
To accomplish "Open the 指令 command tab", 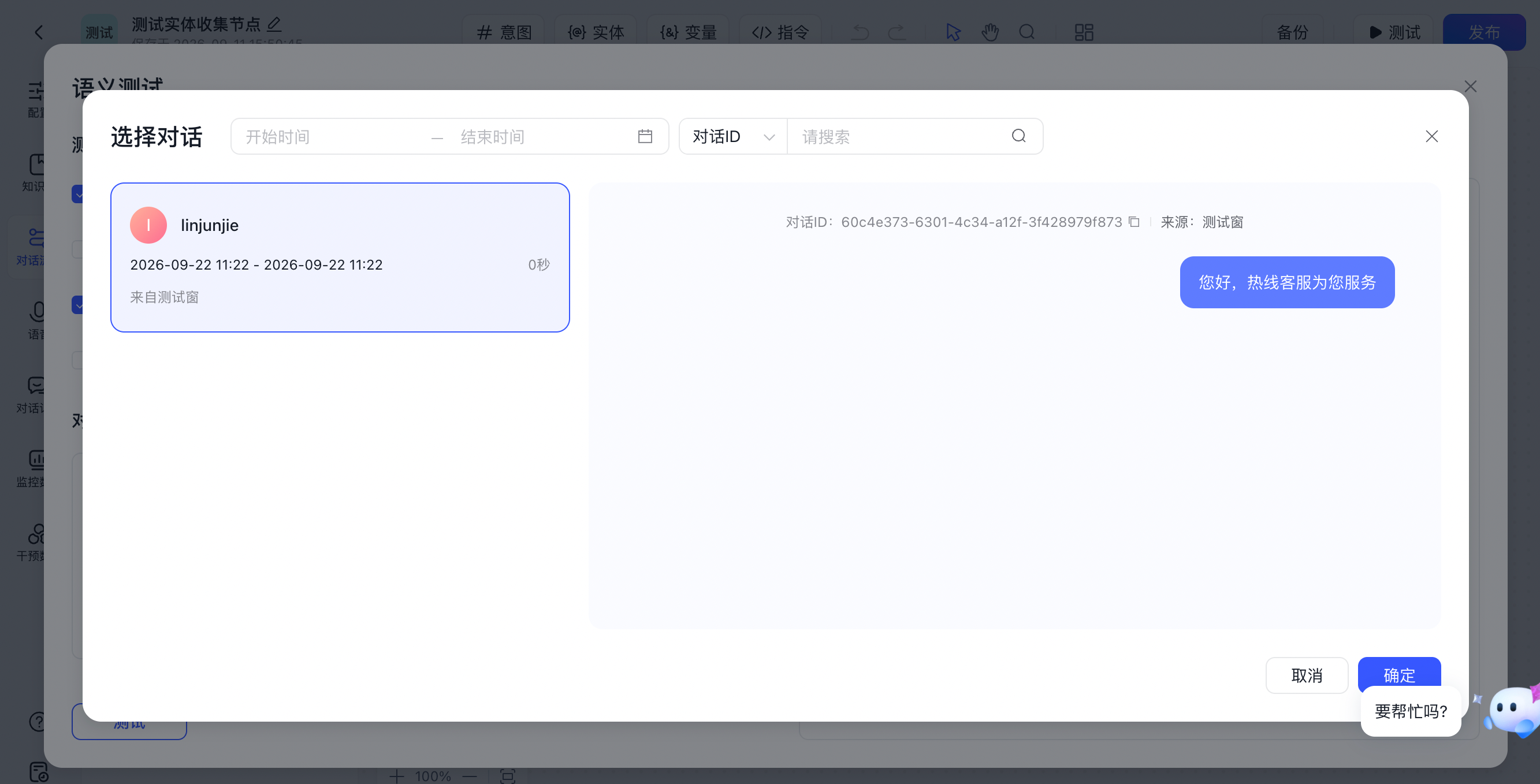I will 780,32.
